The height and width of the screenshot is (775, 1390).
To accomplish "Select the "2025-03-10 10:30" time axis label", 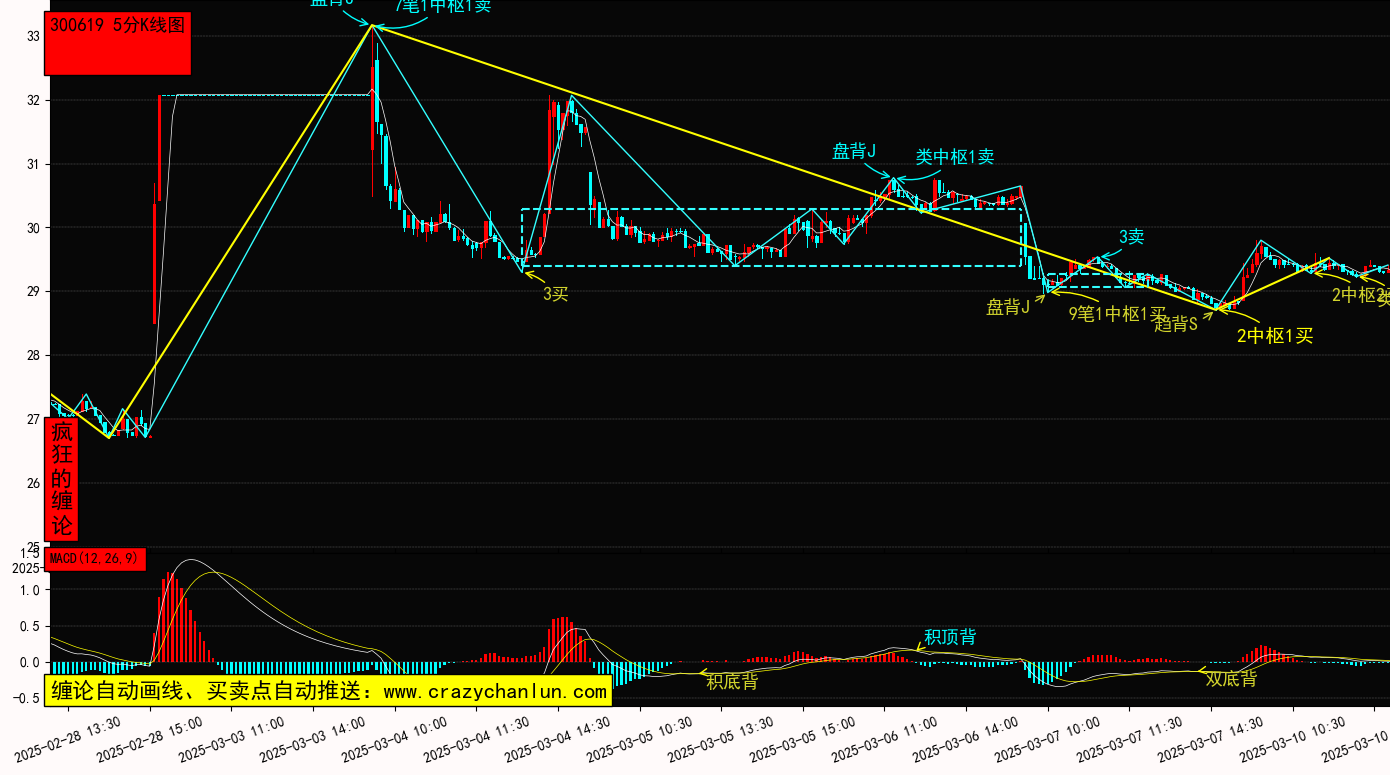I will tap(1294, 739).
